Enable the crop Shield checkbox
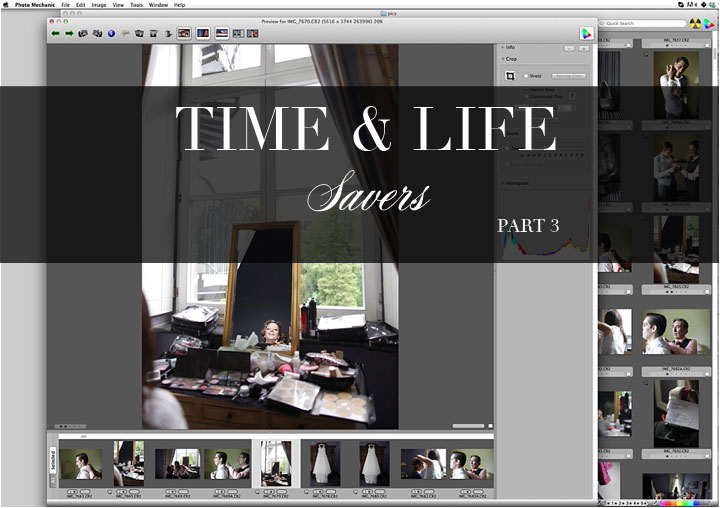720x508 pixels. coord(526,76)
